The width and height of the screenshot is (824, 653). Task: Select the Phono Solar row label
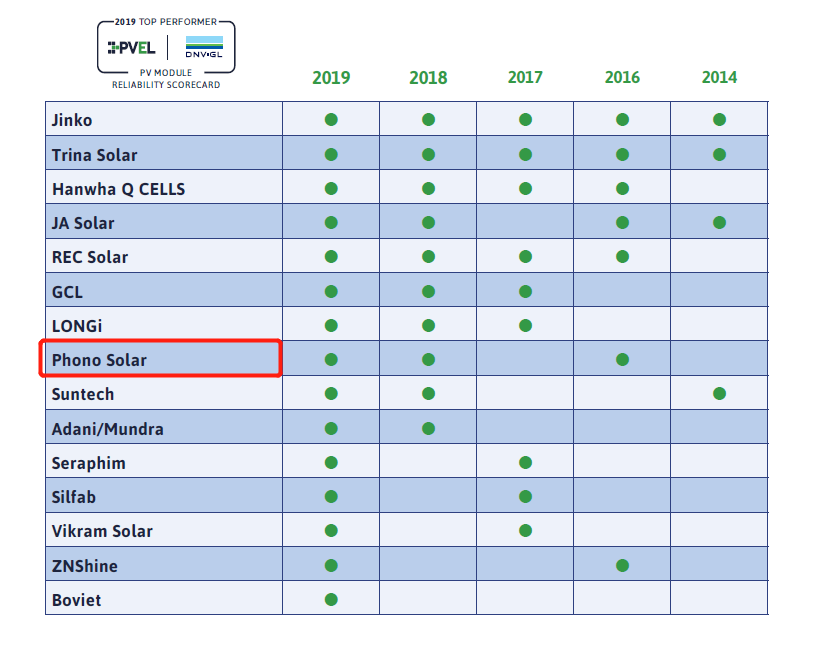click(x=99, y=360)
